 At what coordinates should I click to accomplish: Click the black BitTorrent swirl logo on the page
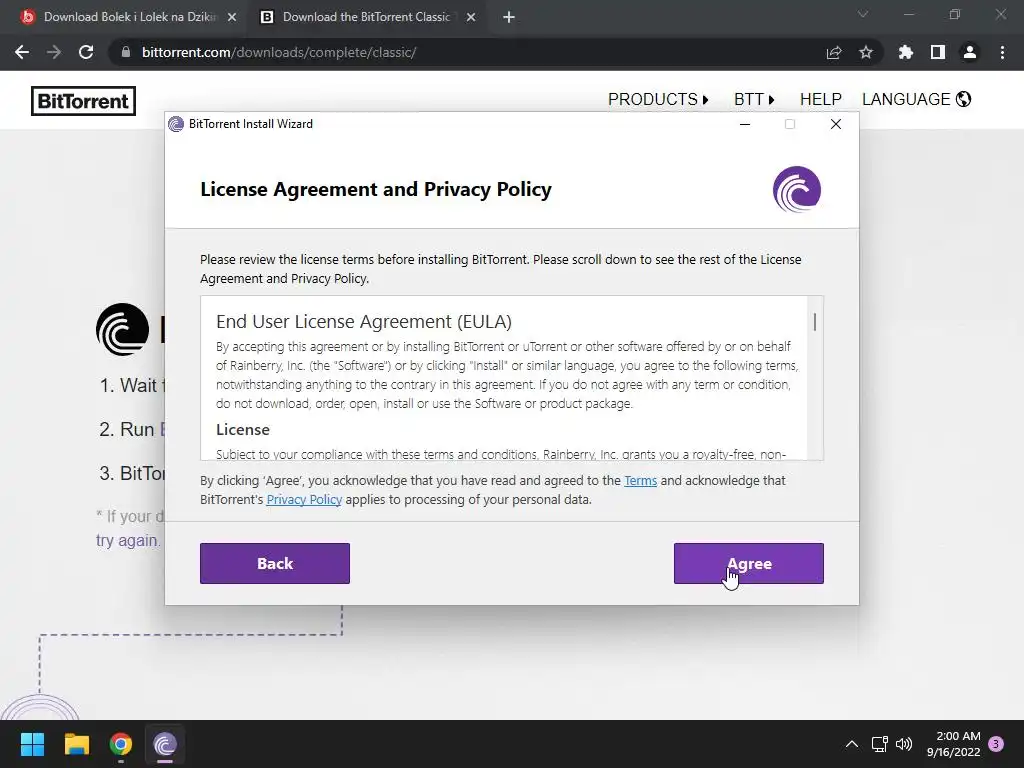tap(122, 329)
